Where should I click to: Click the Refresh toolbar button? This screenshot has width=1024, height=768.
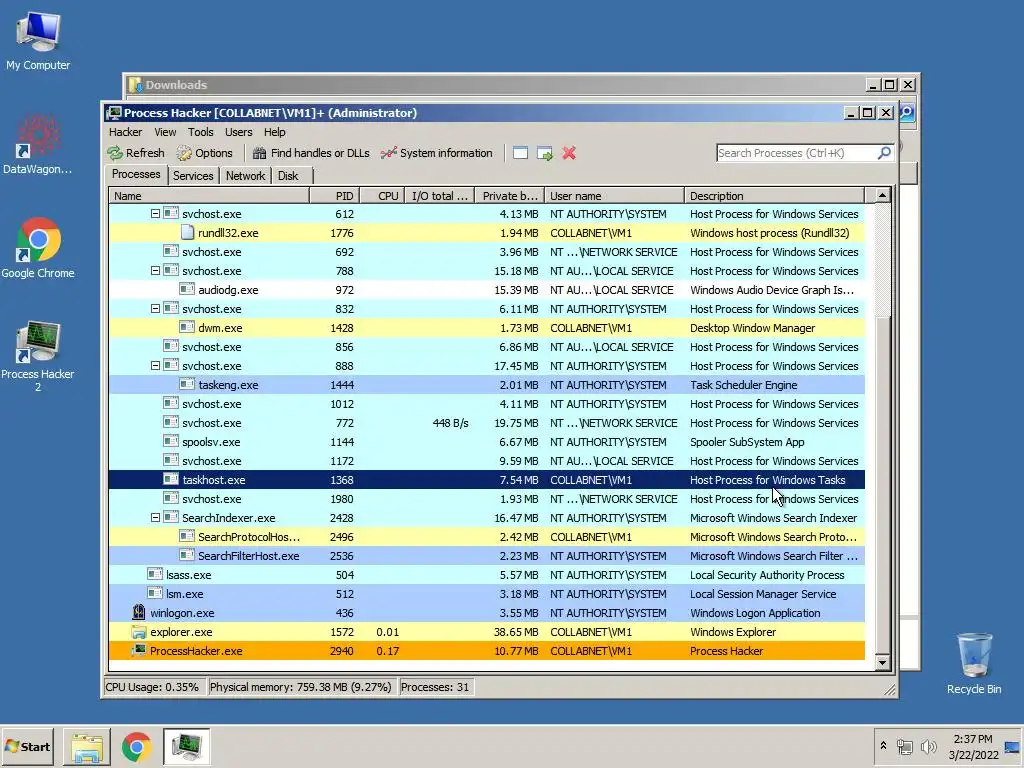tap(136, 153)
